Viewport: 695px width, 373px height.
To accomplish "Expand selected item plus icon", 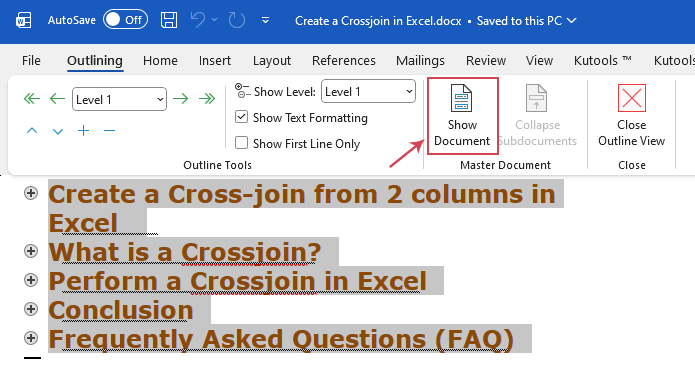I will [83, 131].
